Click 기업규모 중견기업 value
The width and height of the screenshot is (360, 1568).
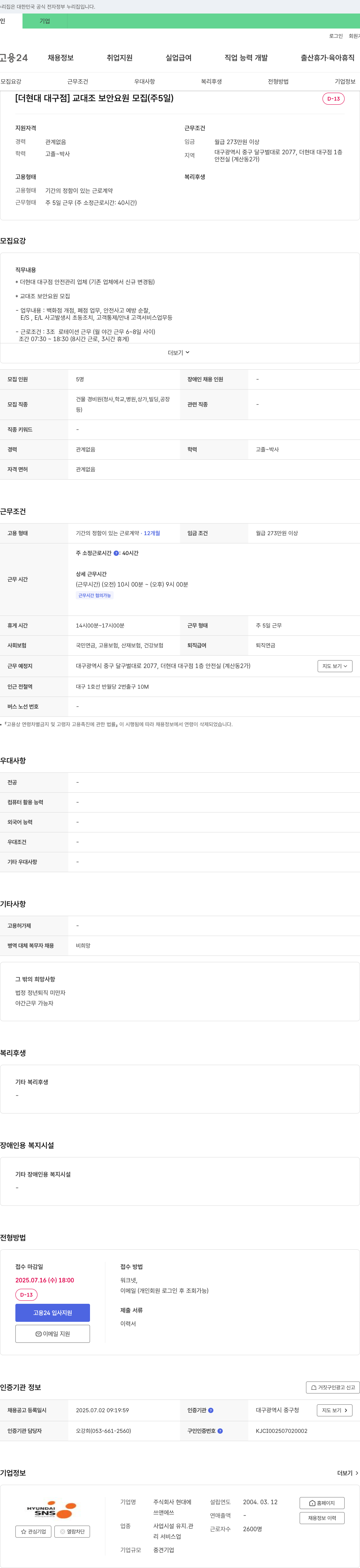[163, 1550]
